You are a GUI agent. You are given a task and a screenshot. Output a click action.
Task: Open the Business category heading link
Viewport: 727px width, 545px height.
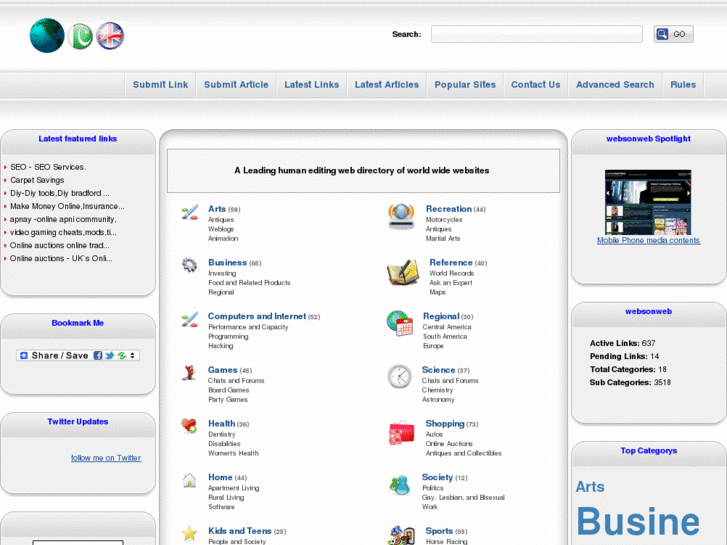click(227, 263)
